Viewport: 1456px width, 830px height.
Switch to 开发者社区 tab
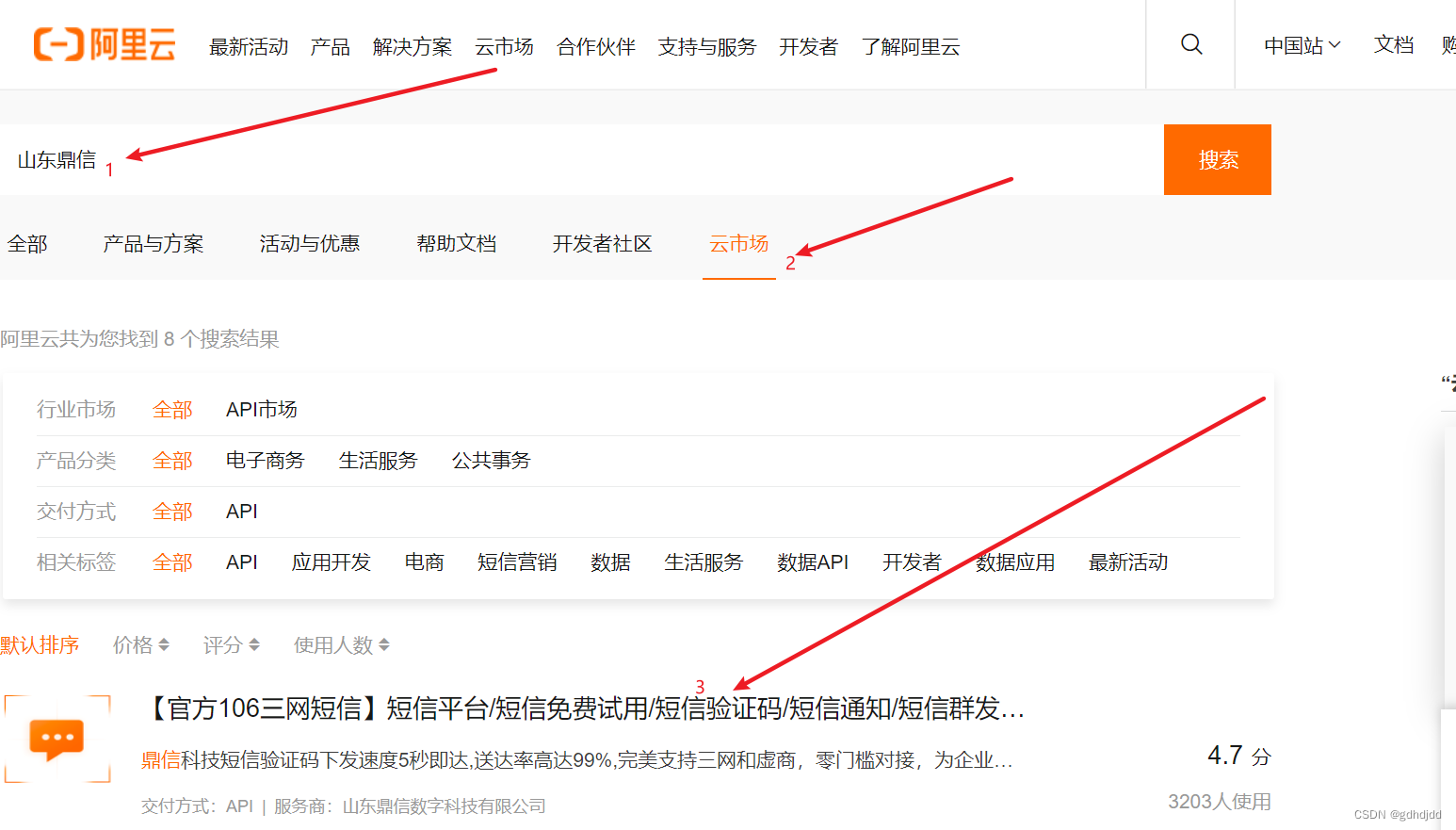point(603,244)
